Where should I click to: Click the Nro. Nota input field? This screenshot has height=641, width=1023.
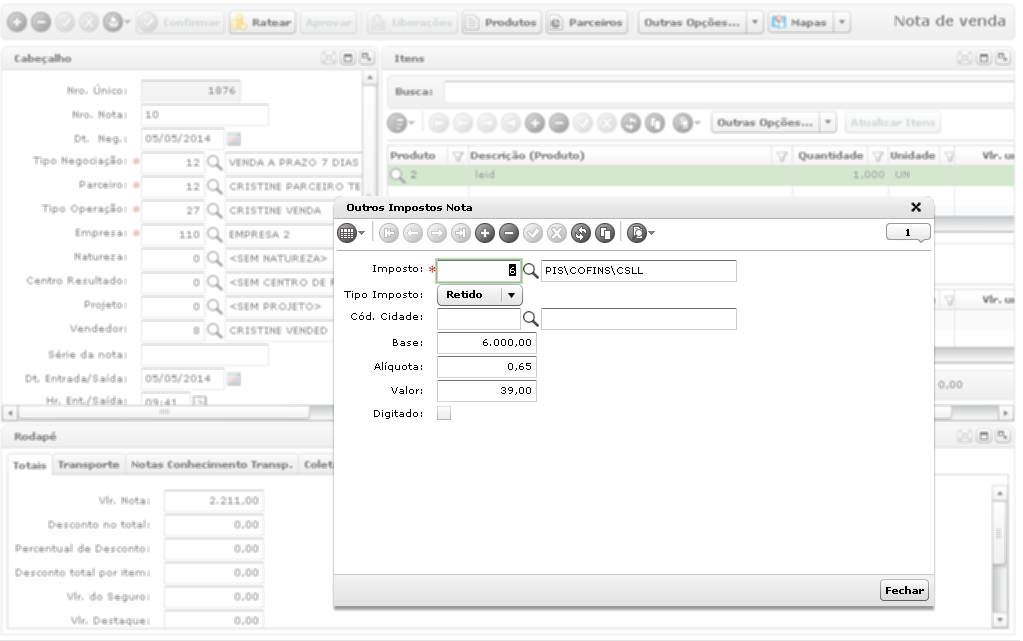coord(205,115)
